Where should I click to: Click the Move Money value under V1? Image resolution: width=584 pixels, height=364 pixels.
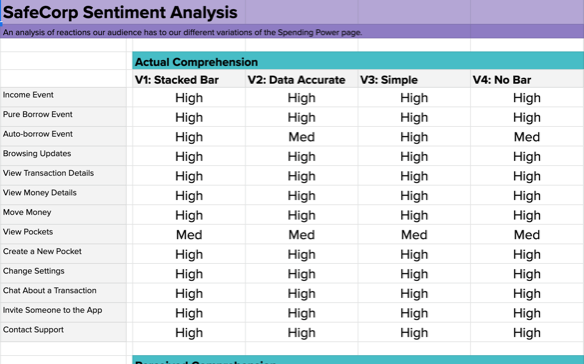[189, 215]
